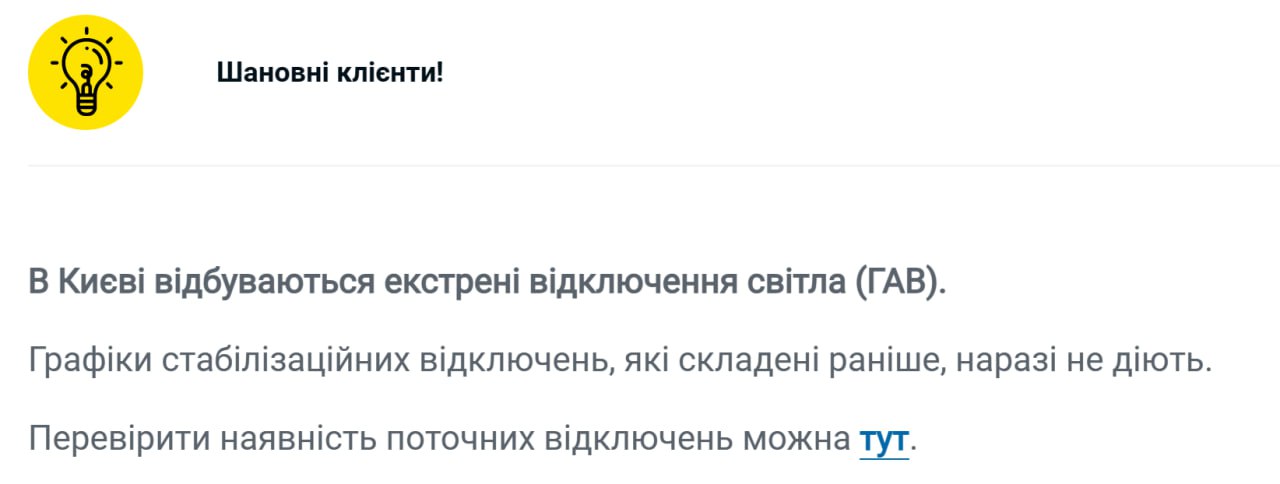Click the word "світла" in bold sentence
The width and height of the screenshot is (1280, 484).
click(797, 282)
